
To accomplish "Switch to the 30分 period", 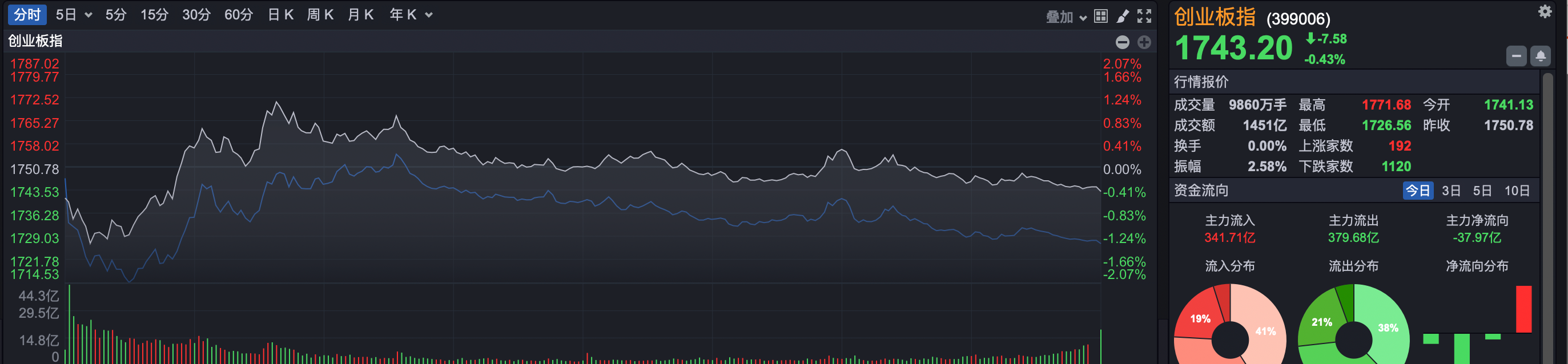I will (196, 15).
